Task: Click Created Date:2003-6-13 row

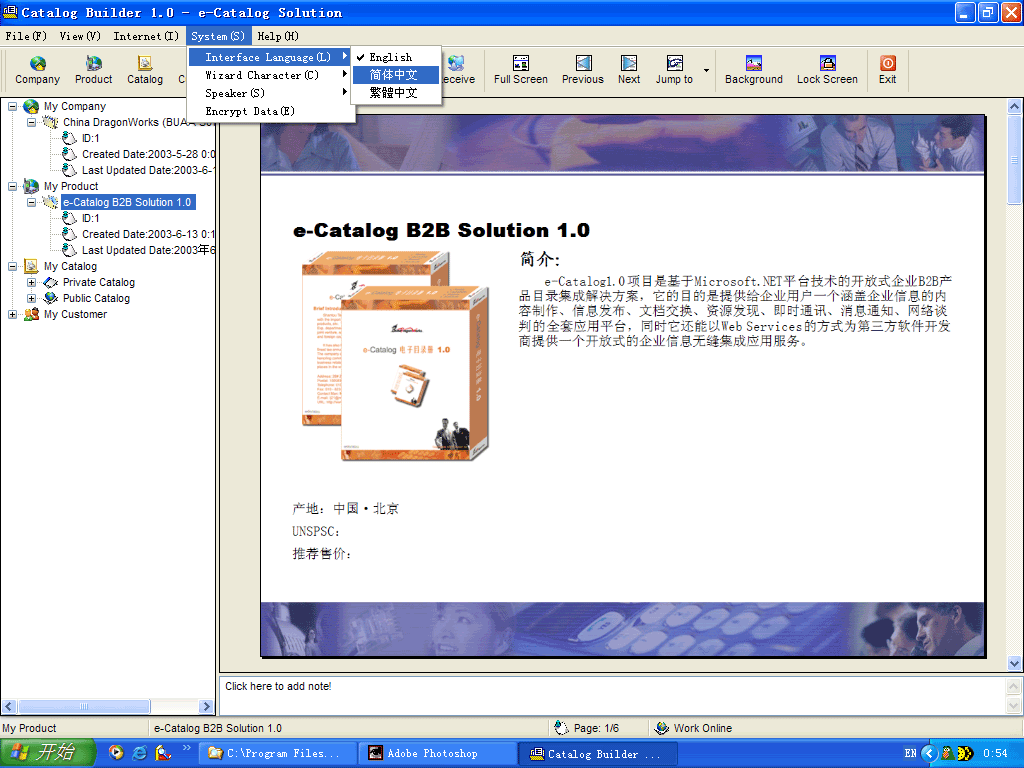Action: [148, 234]
